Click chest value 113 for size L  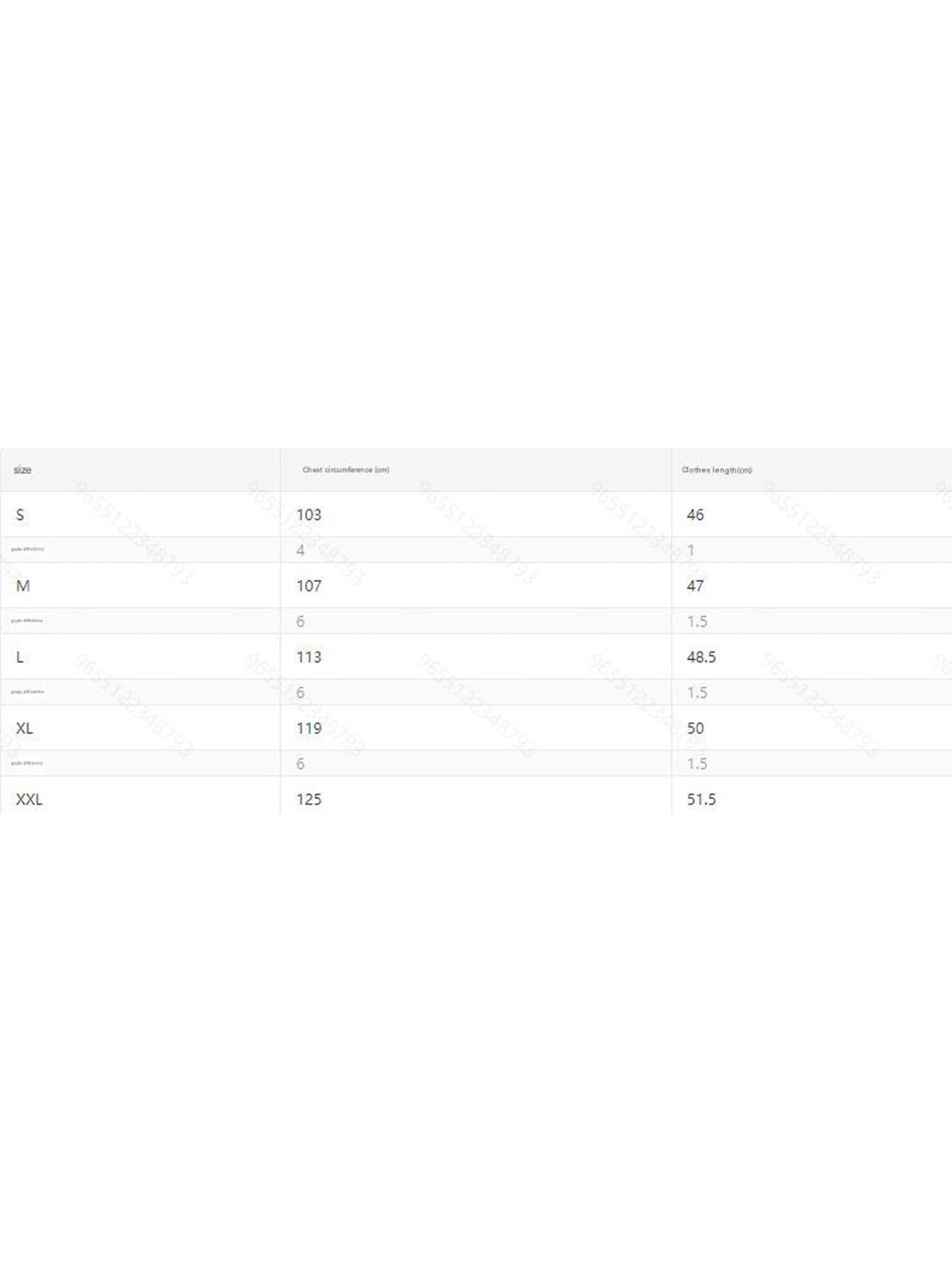click(309, 657)
